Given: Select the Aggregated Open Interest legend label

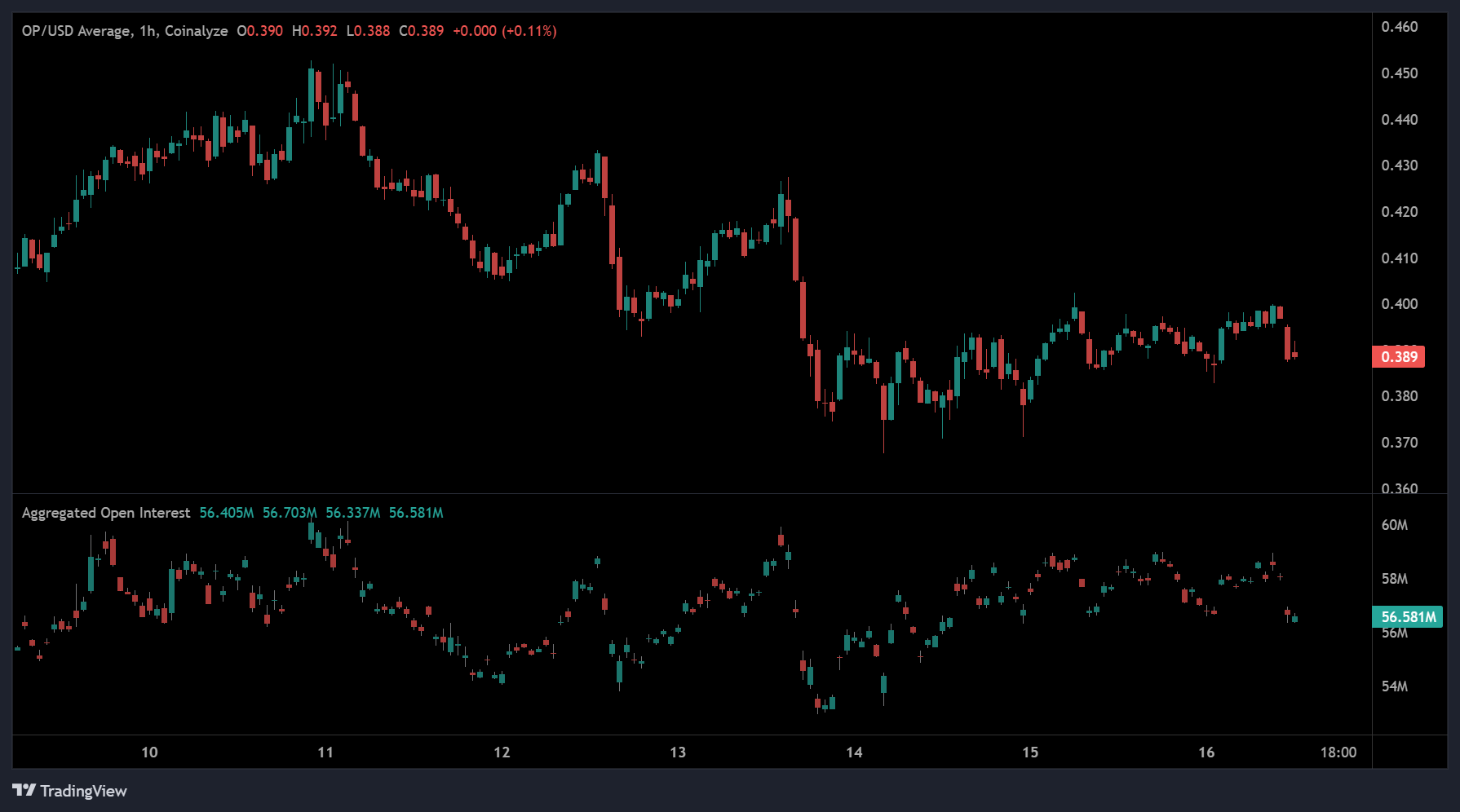Looking at the screenshot, I should 106,513.
